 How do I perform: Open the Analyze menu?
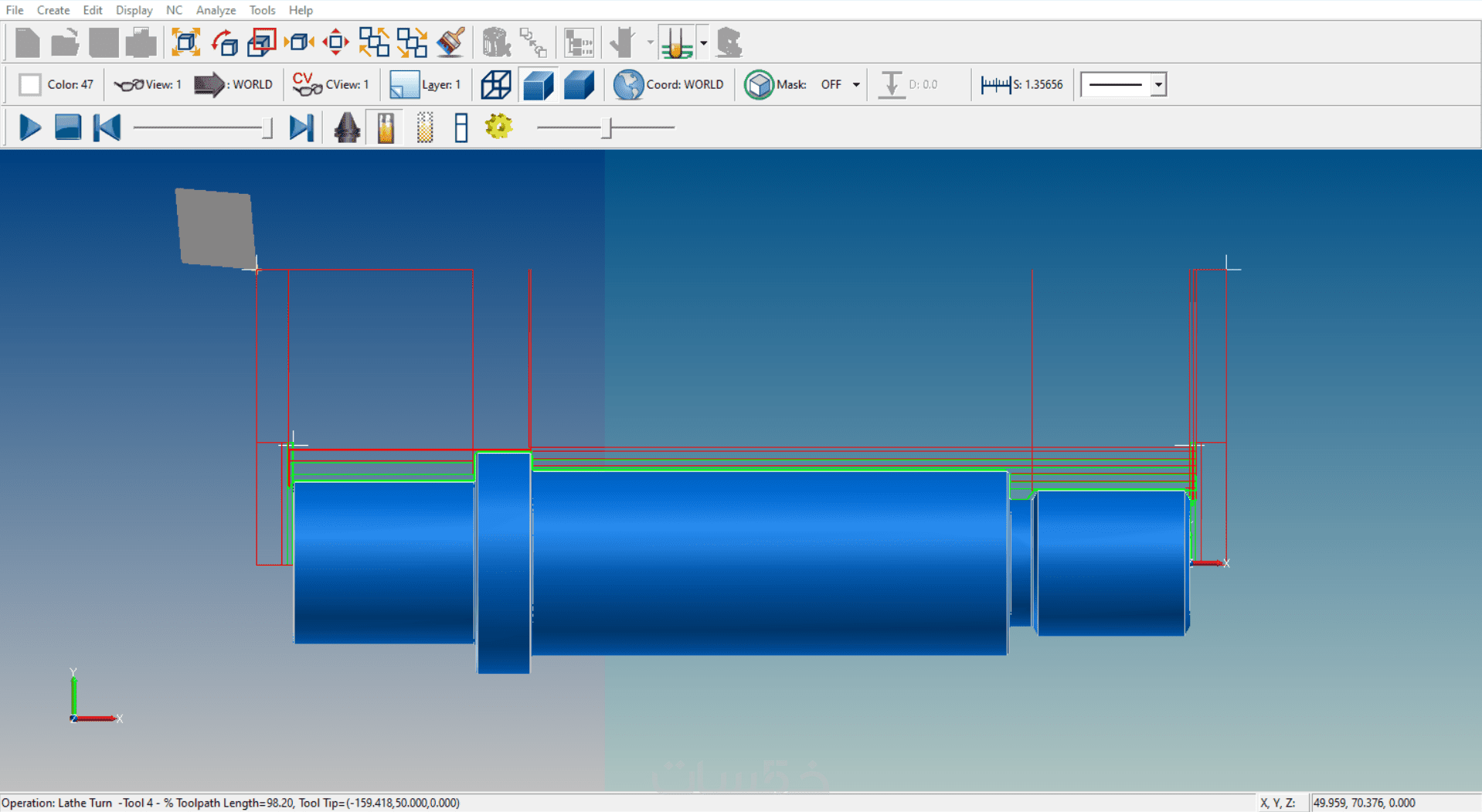point(216,10)
